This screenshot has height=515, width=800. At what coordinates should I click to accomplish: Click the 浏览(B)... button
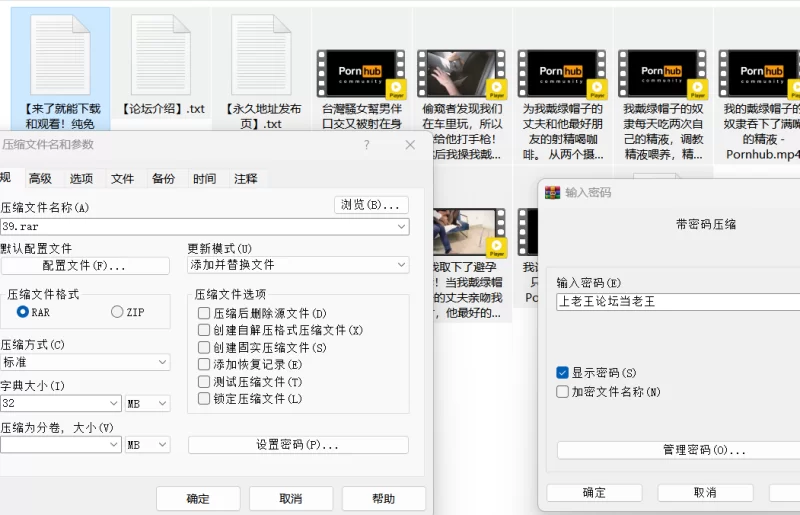point(371,205)
